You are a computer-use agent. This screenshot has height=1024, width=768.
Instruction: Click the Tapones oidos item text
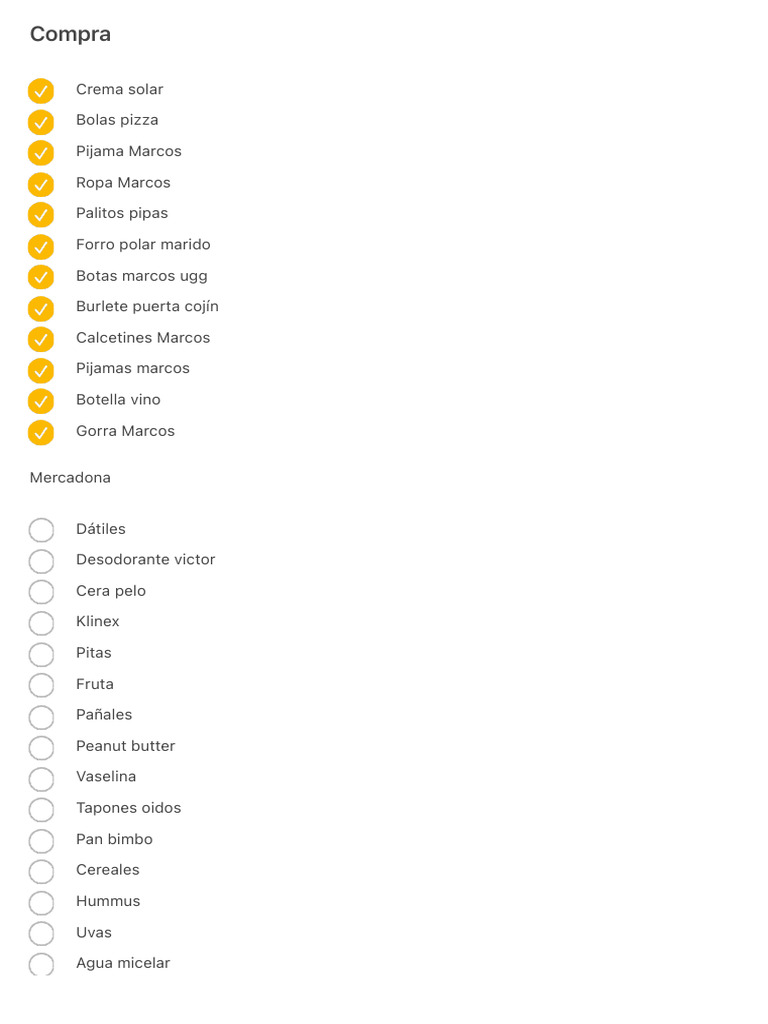[x=128, y=808]
